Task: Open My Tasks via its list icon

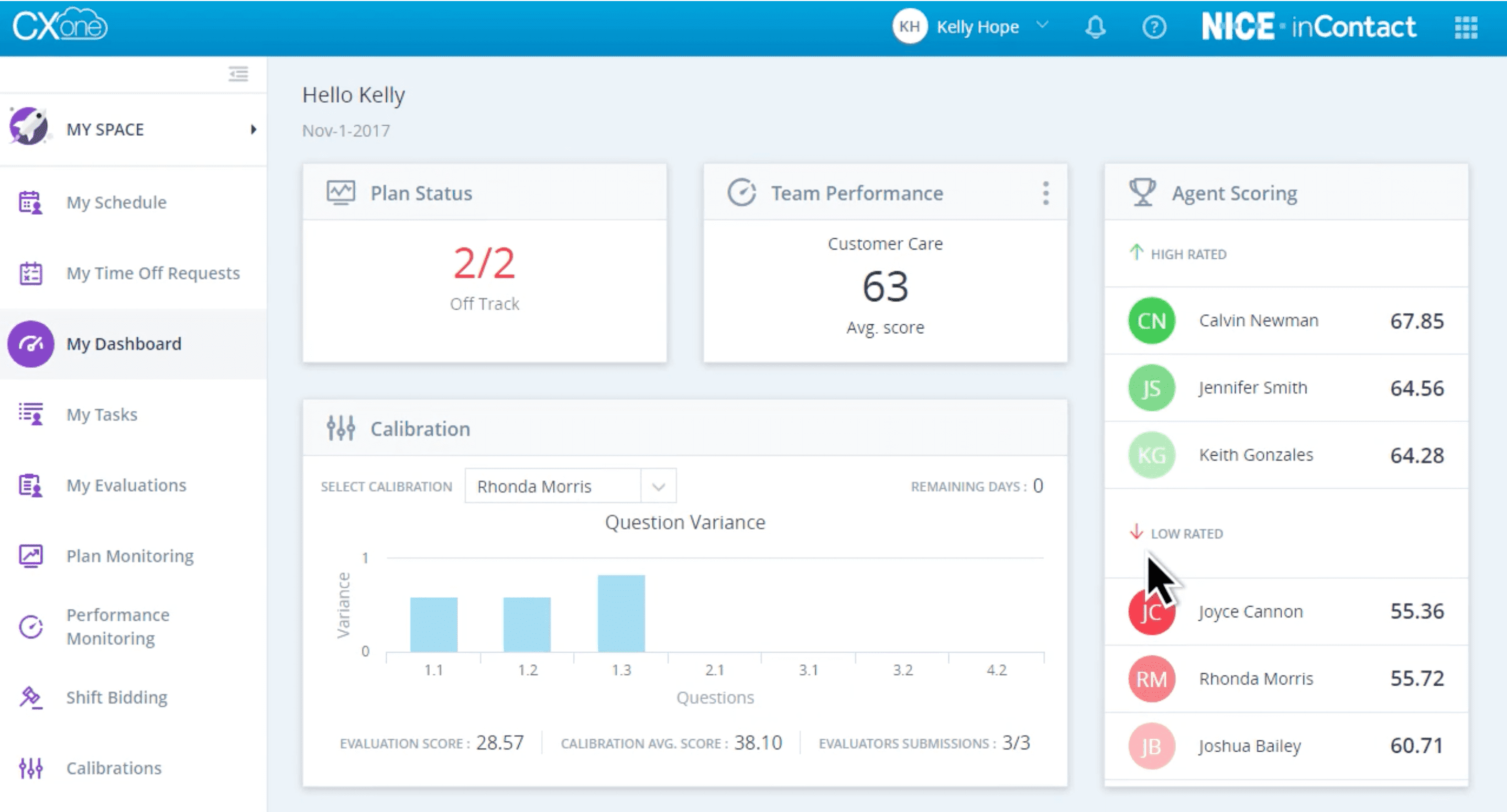Action: click(30, 414)
